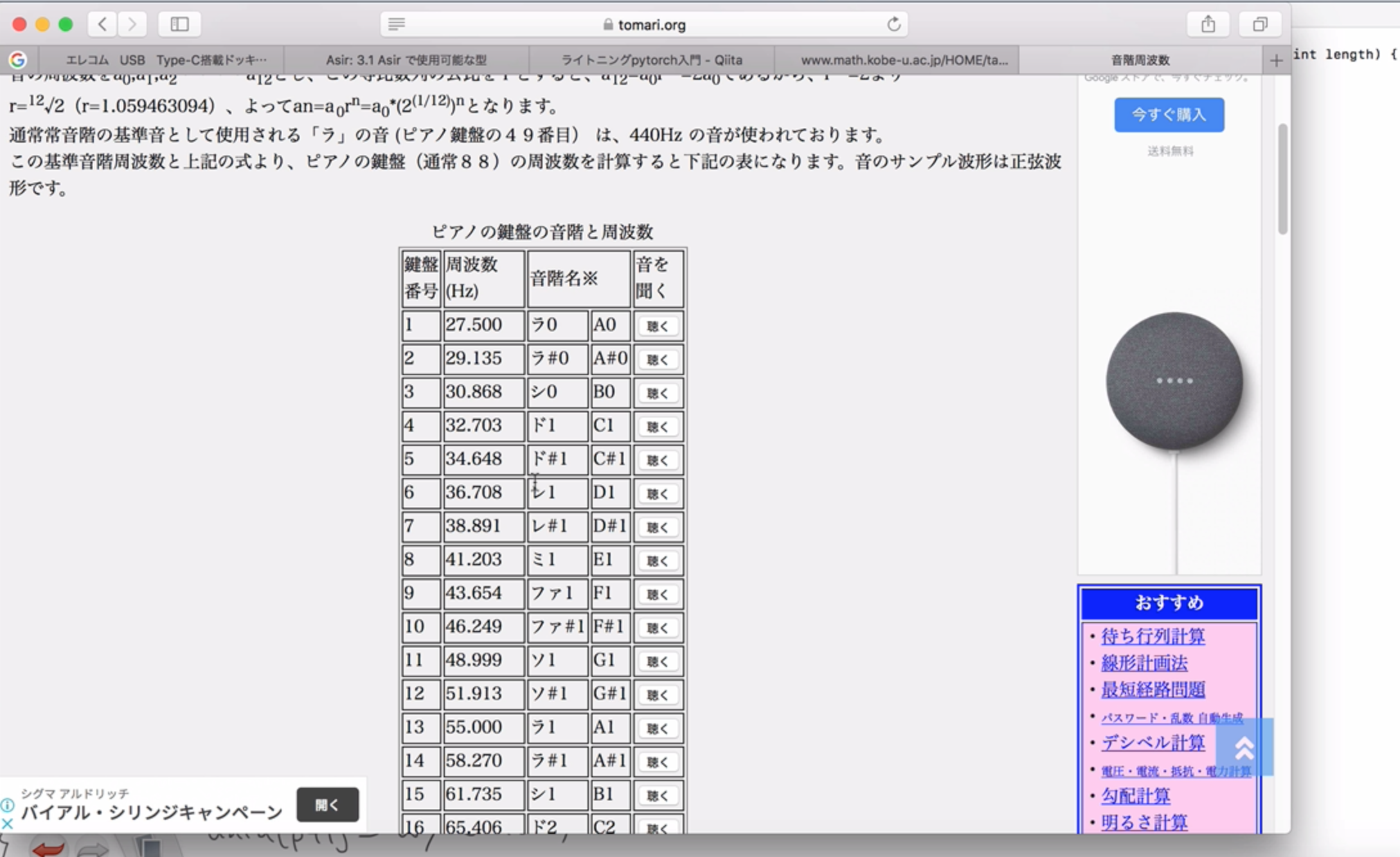The image size is (1400, 857).
Task: Play sound for key 11 G1
Action: click(658, 661)
